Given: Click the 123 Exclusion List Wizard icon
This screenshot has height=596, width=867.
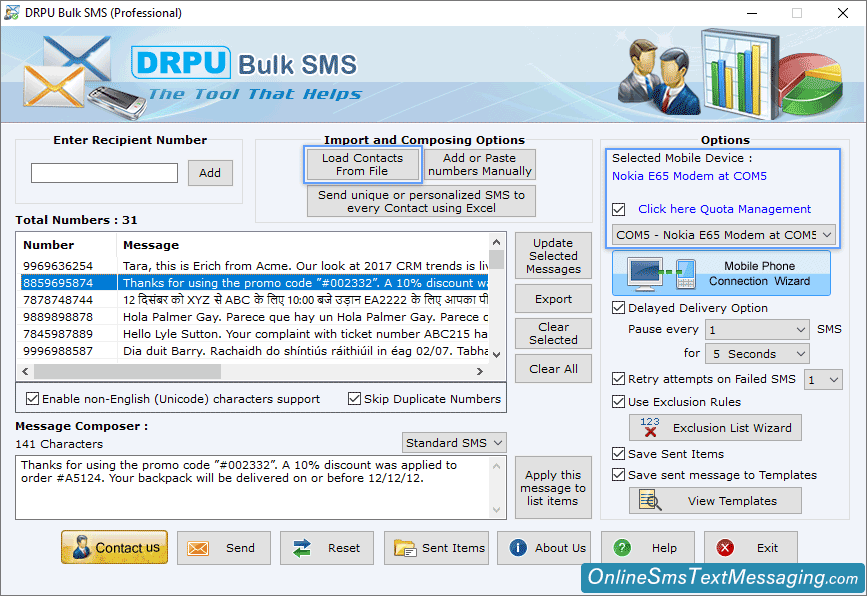Looking at the screenshot, I should [x=650, y=427].
